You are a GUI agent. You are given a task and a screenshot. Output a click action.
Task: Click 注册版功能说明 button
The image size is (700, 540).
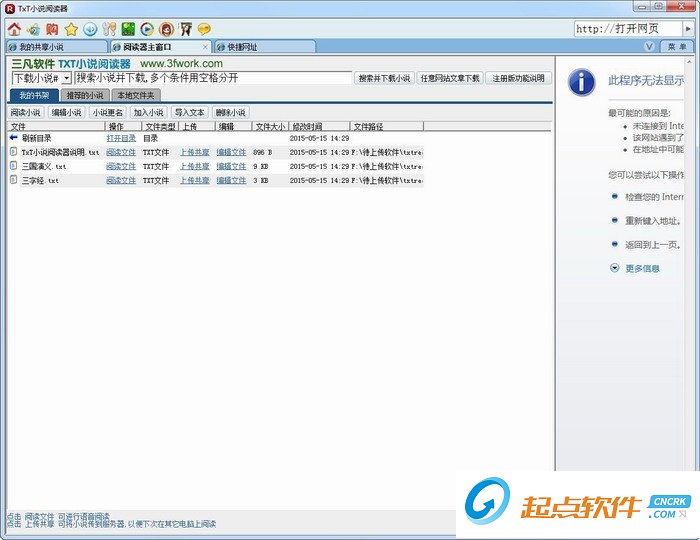click(x=518, y=78)
